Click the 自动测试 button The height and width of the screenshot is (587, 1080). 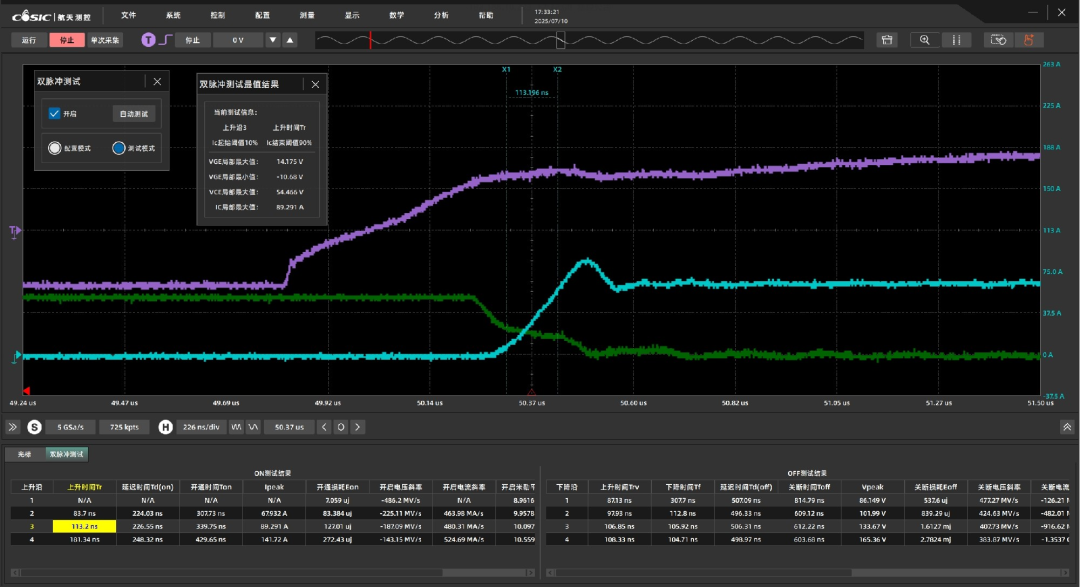[133, 114]
